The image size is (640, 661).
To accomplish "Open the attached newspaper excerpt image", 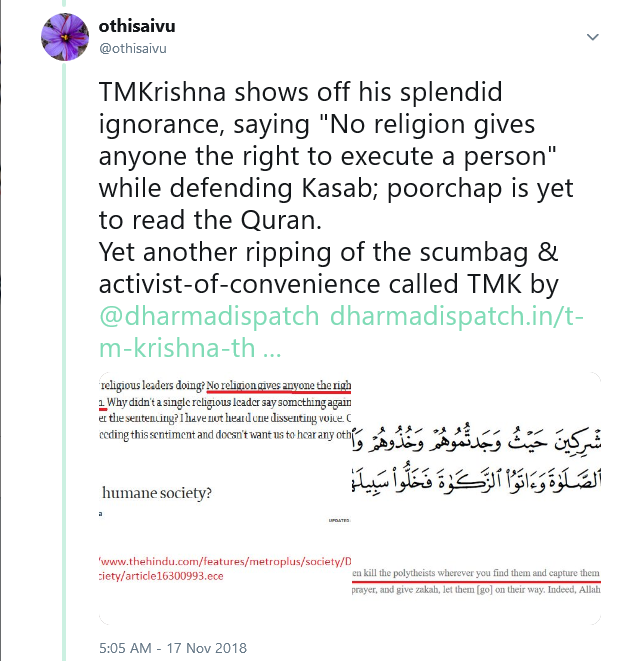I will pyautogui.click(x=225, y=498).
